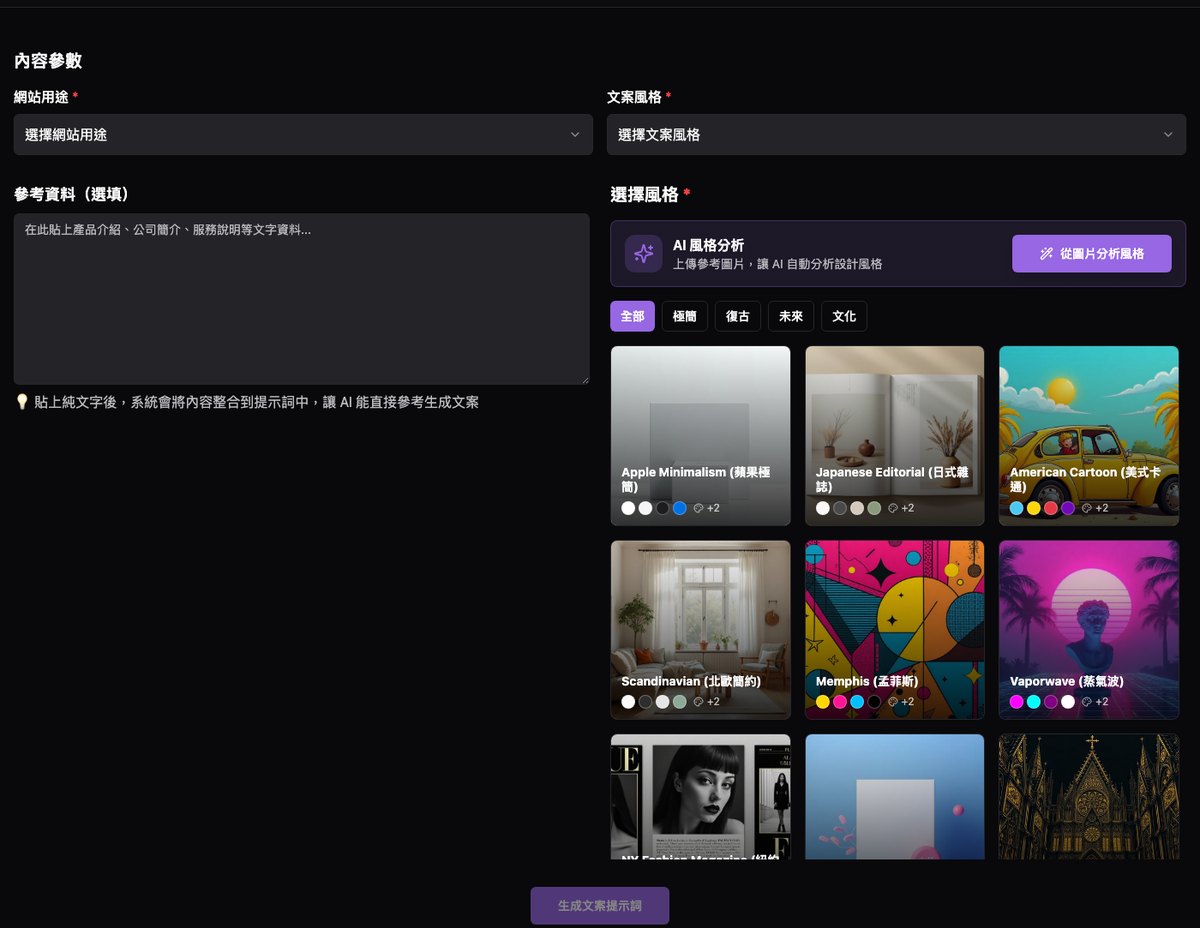This screenshot has width=1200, height=928.
Task: Select the Japanese Editorial style card
Action: (895, 436)
